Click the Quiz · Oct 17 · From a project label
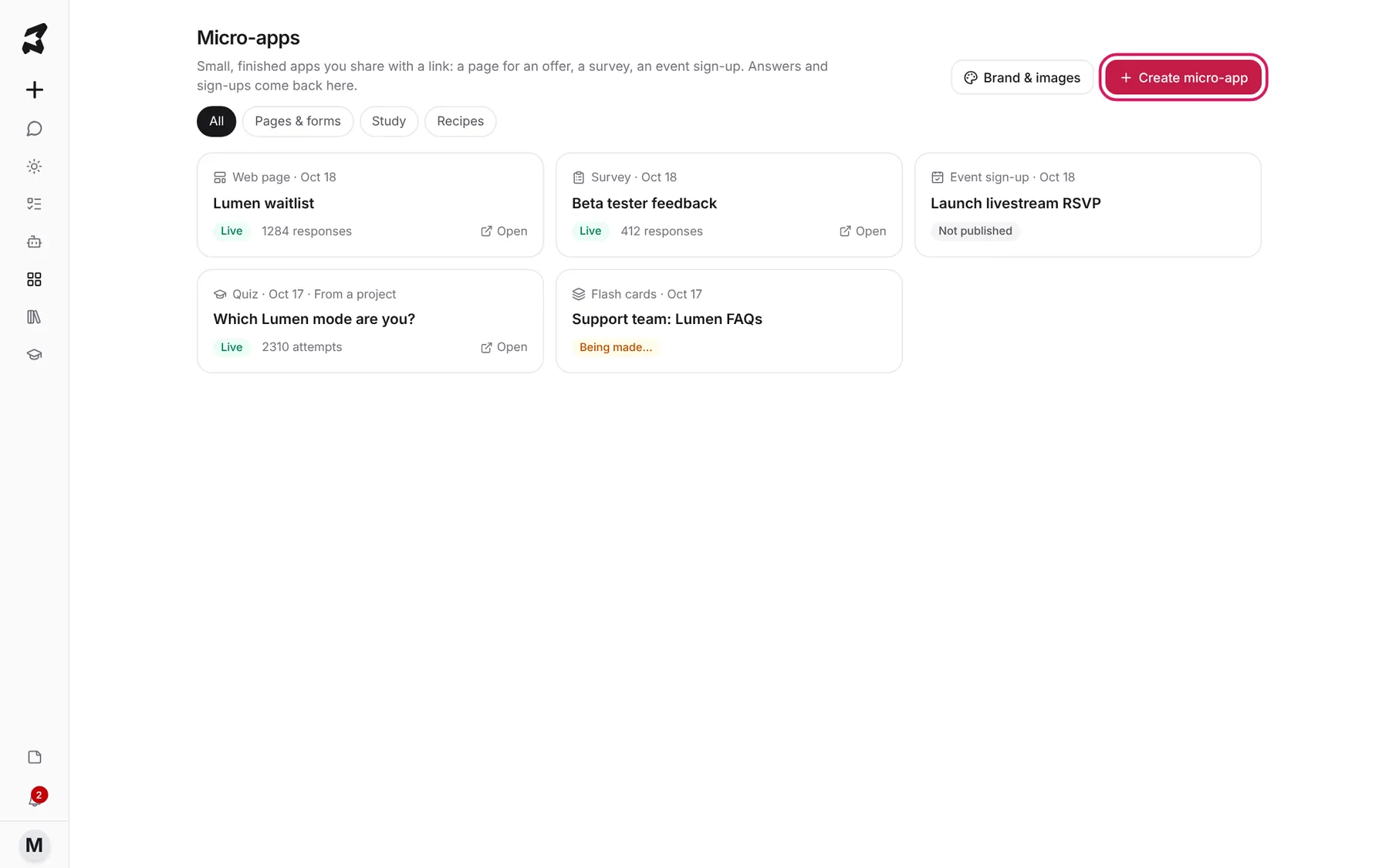Screen dimensions: 1389x868 314,294
